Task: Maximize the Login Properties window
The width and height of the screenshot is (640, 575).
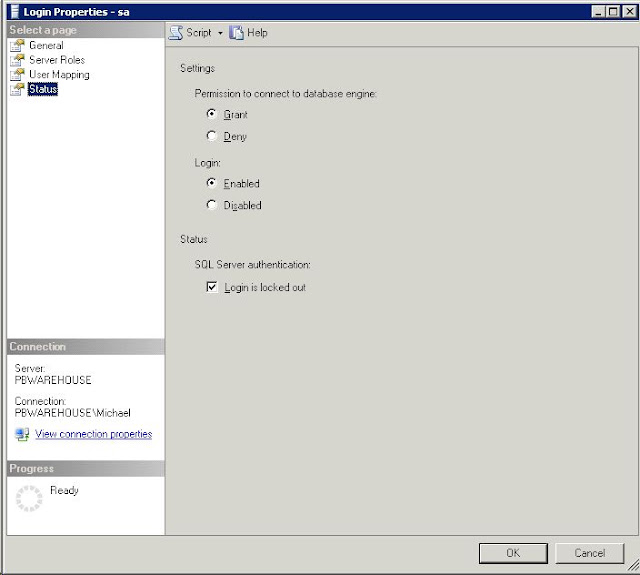Action: (613, 12)
